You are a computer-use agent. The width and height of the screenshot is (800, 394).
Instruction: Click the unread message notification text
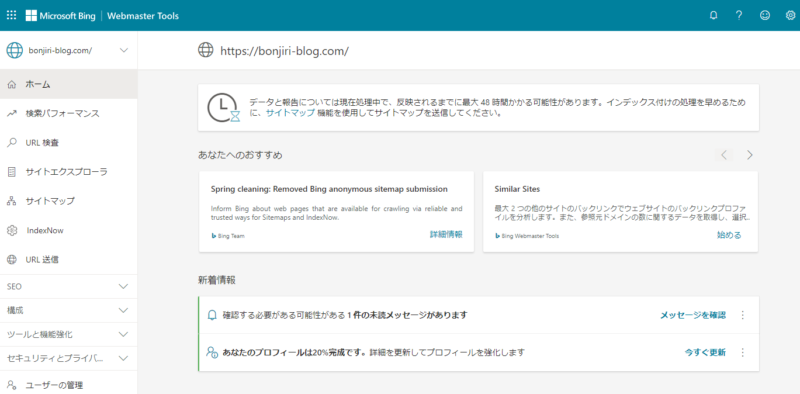[x=345, y=315]
